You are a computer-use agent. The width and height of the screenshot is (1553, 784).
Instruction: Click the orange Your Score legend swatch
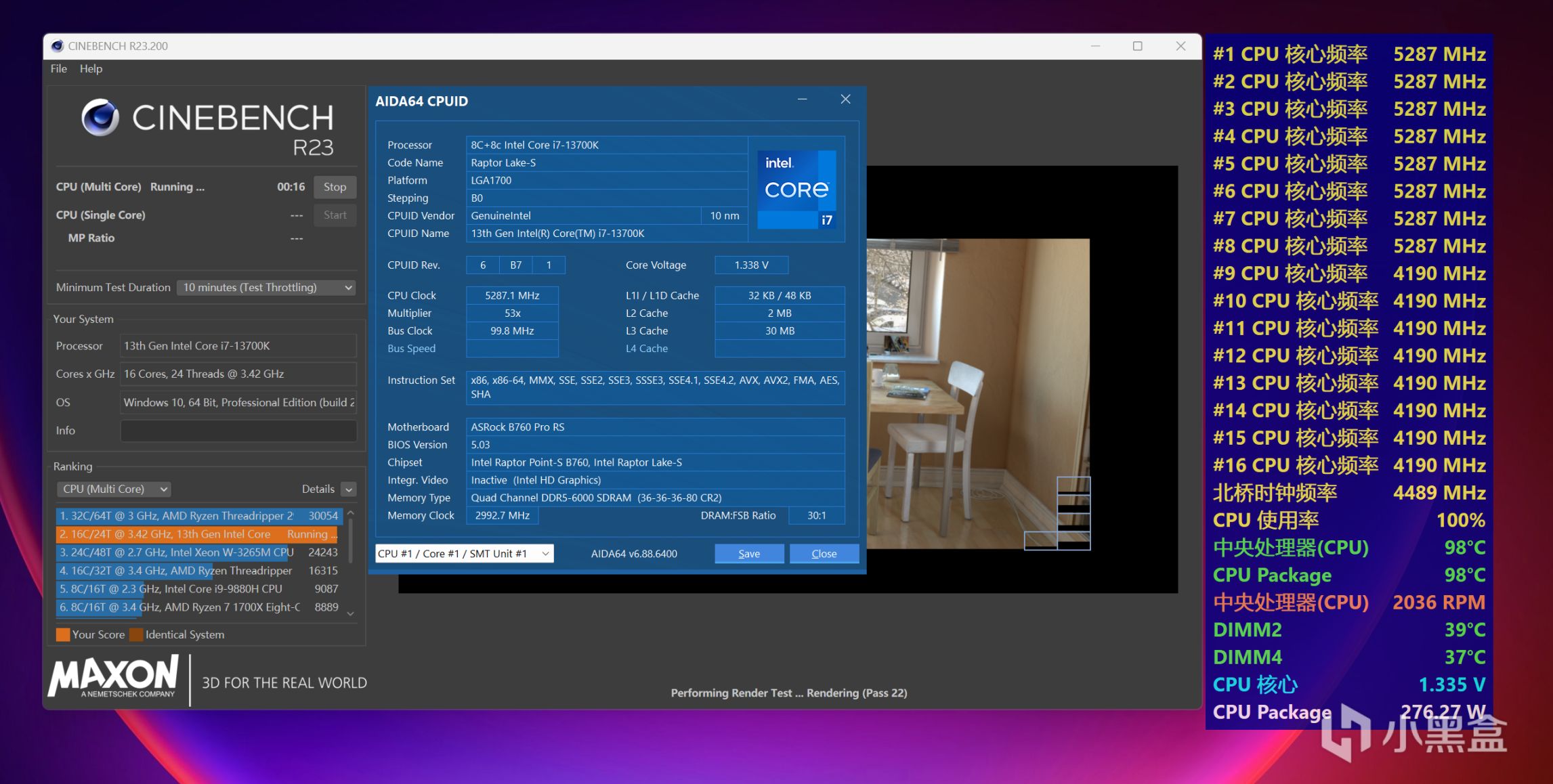(x=63, y=634)
